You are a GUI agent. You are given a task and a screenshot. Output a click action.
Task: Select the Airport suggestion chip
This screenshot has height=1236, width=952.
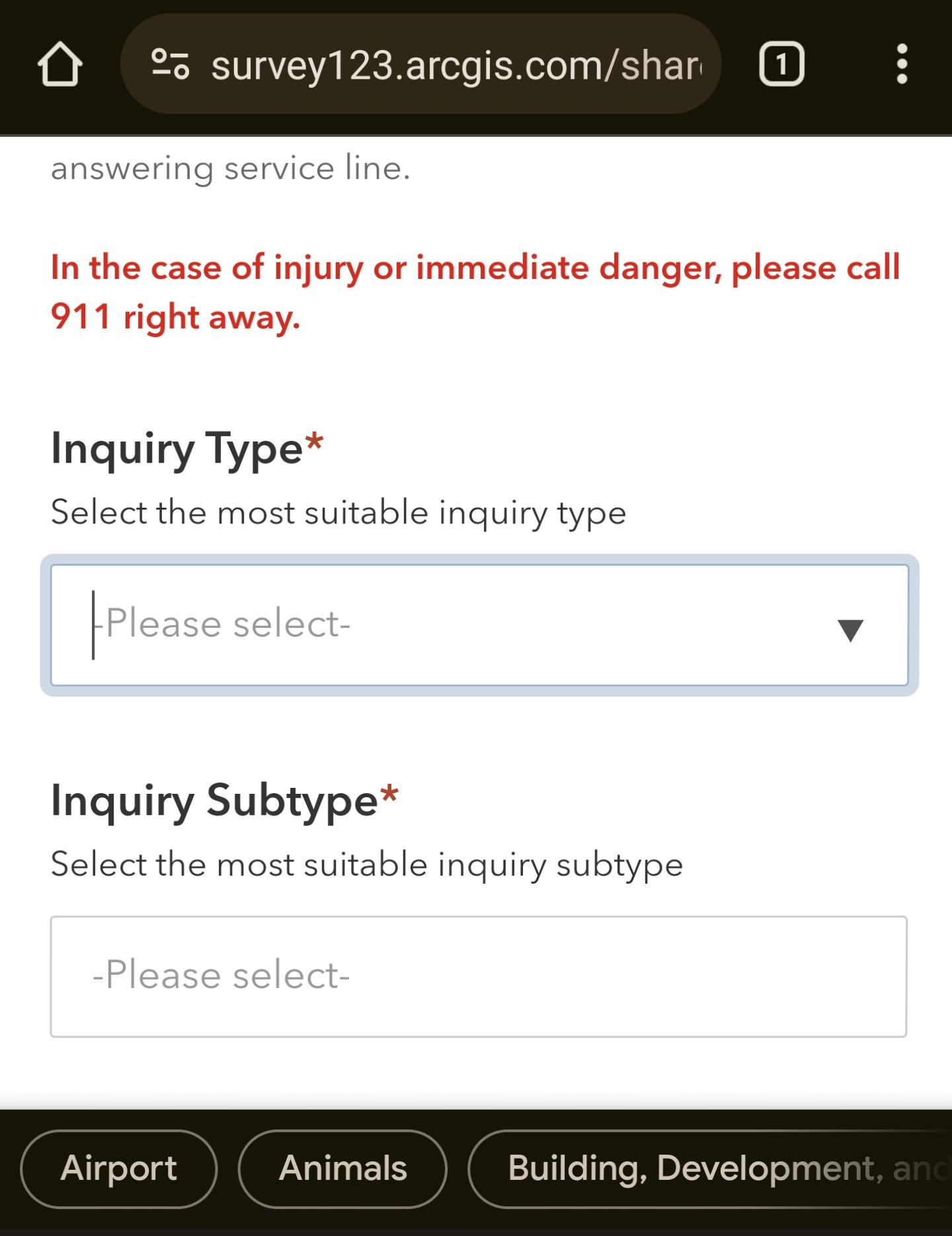click(x=119, y=1170)
